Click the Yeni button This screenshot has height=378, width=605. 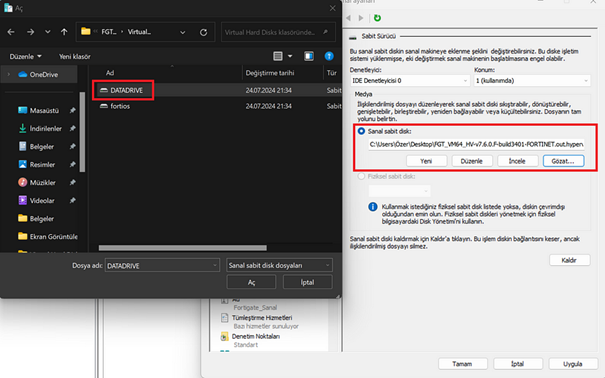[426, 161]
